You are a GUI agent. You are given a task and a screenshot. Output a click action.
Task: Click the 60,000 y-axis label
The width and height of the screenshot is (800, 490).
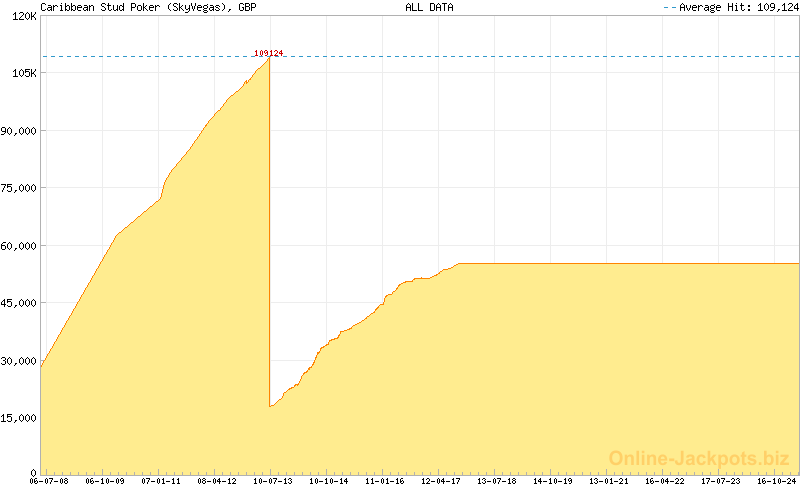19,246
